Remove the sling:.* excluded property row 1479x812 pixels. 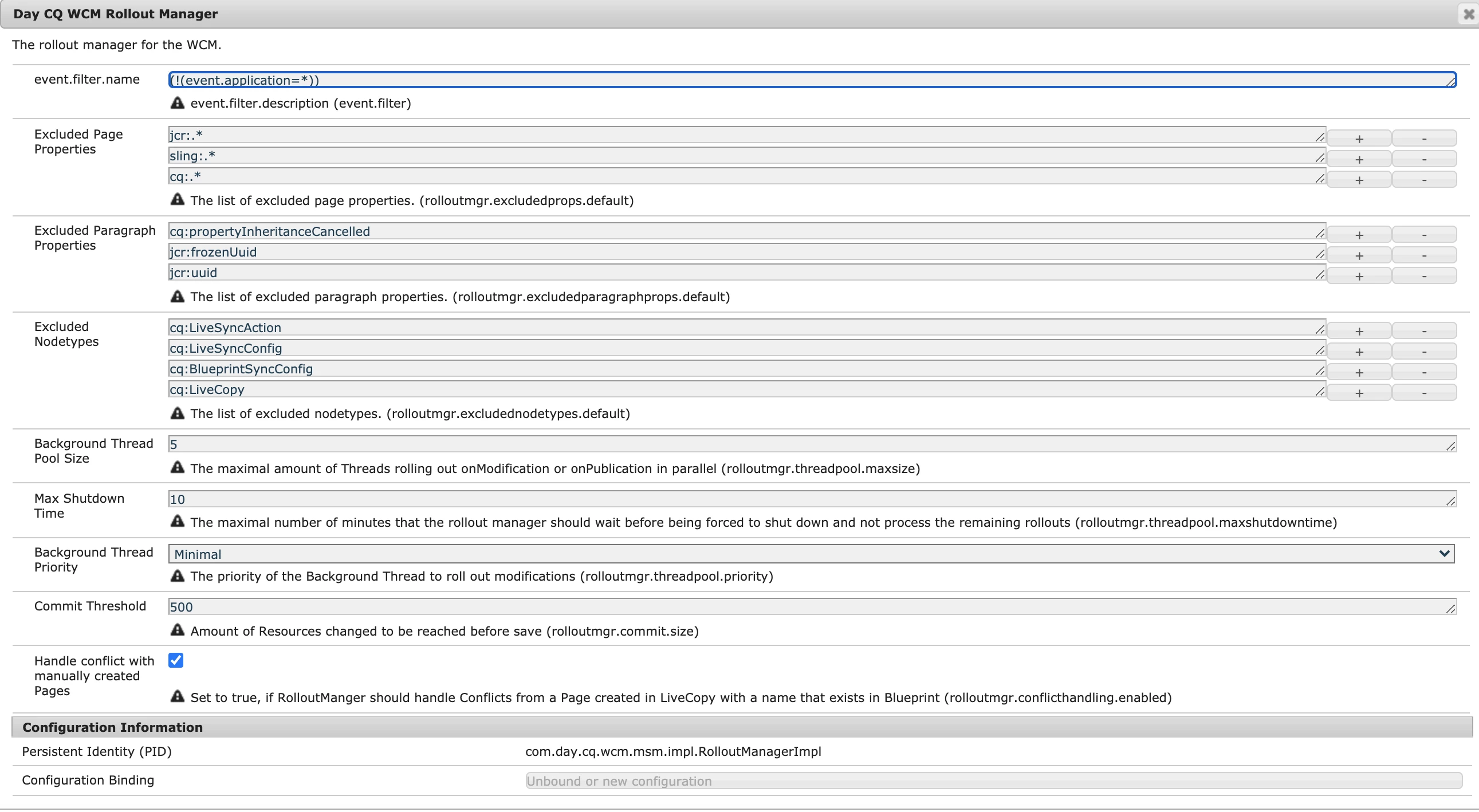tap(1424, 159)
